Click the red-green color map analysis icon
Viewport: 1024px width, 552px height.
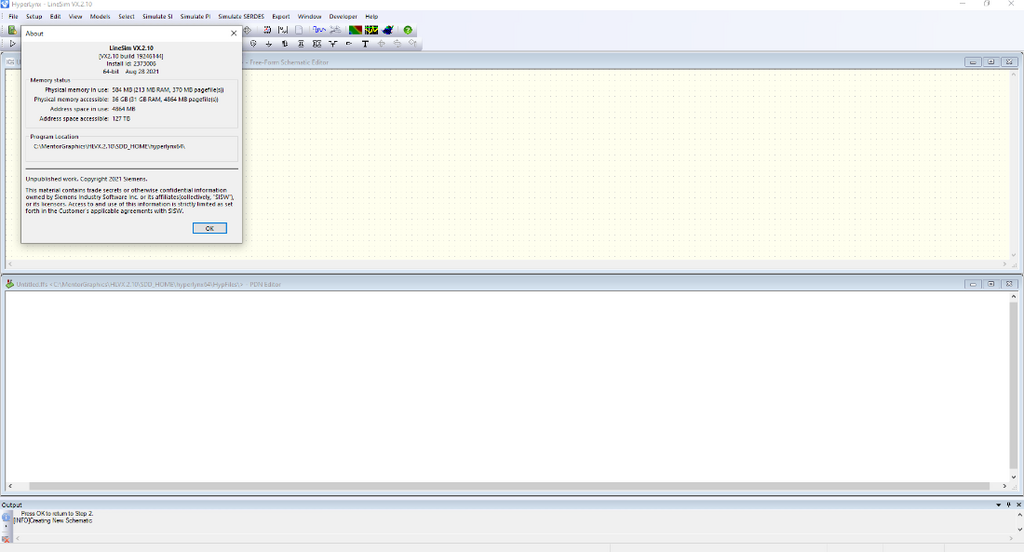(x=355, y=30)
